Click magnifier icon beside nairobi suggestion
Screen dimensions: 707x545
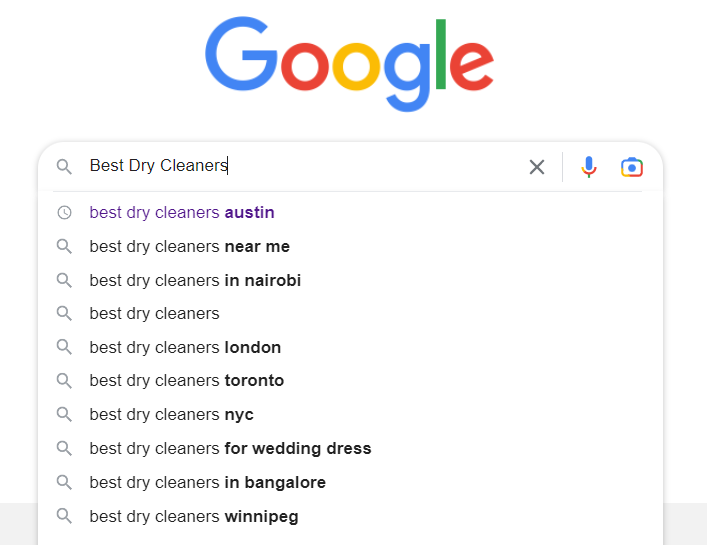pyautogui.click(x=64, y=280)
